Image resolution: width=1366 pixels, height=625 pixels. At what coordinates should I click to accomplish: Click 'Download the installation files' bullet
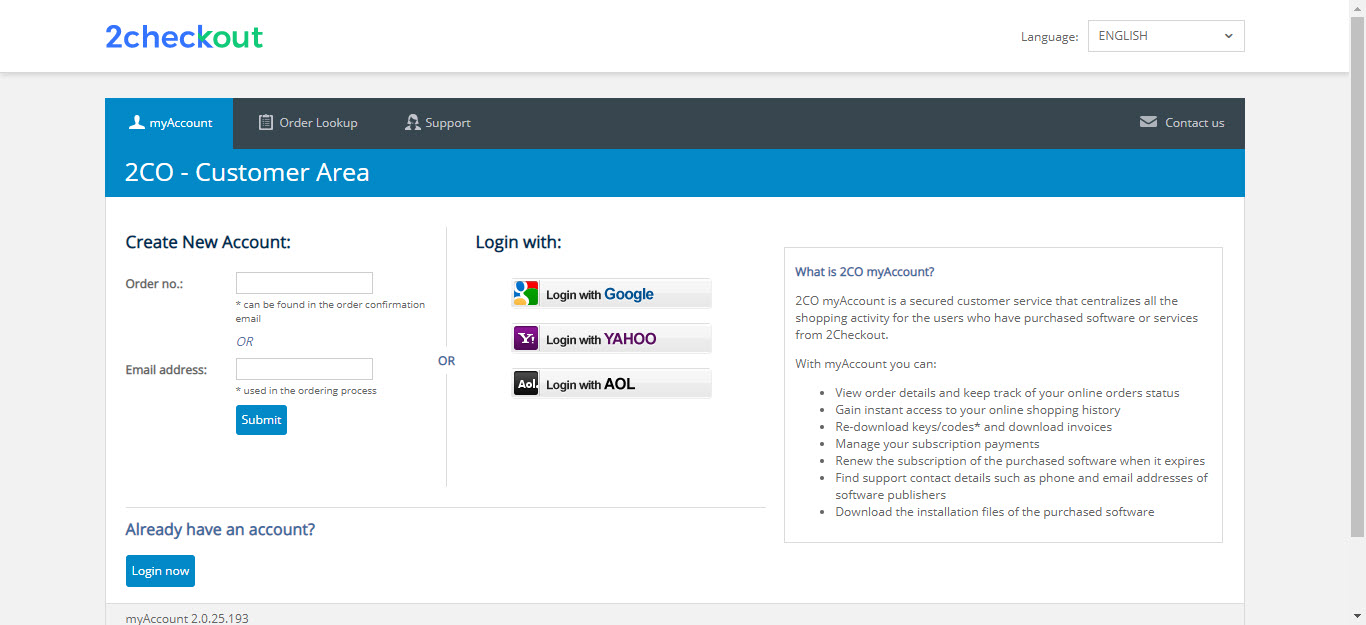(x=994, y=512)
